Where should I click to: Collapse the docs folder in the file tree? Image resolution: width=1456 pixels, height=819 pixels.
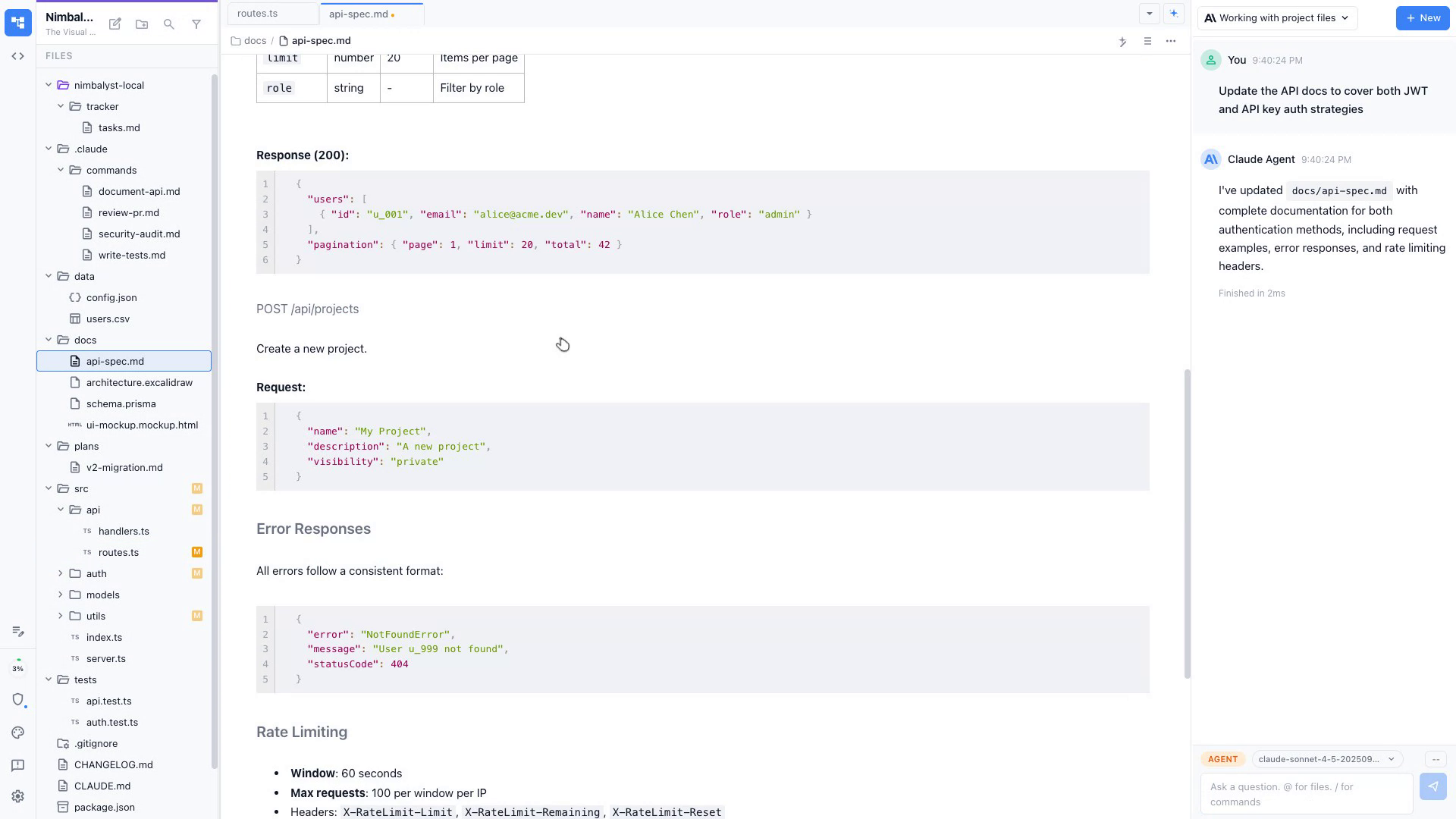point(49,340)
